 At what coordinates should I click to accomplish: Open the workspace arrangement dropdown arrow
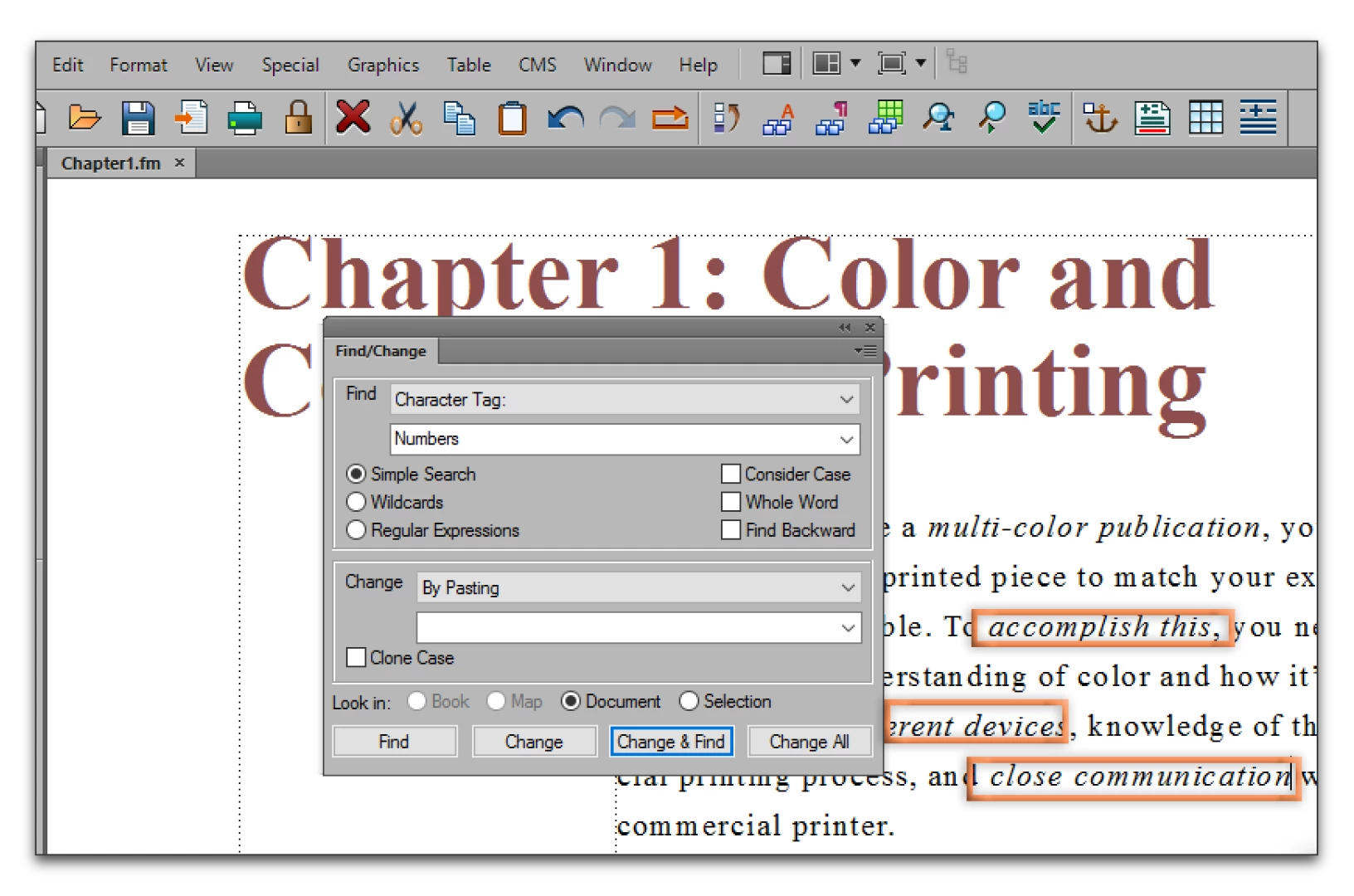(855, 63)
